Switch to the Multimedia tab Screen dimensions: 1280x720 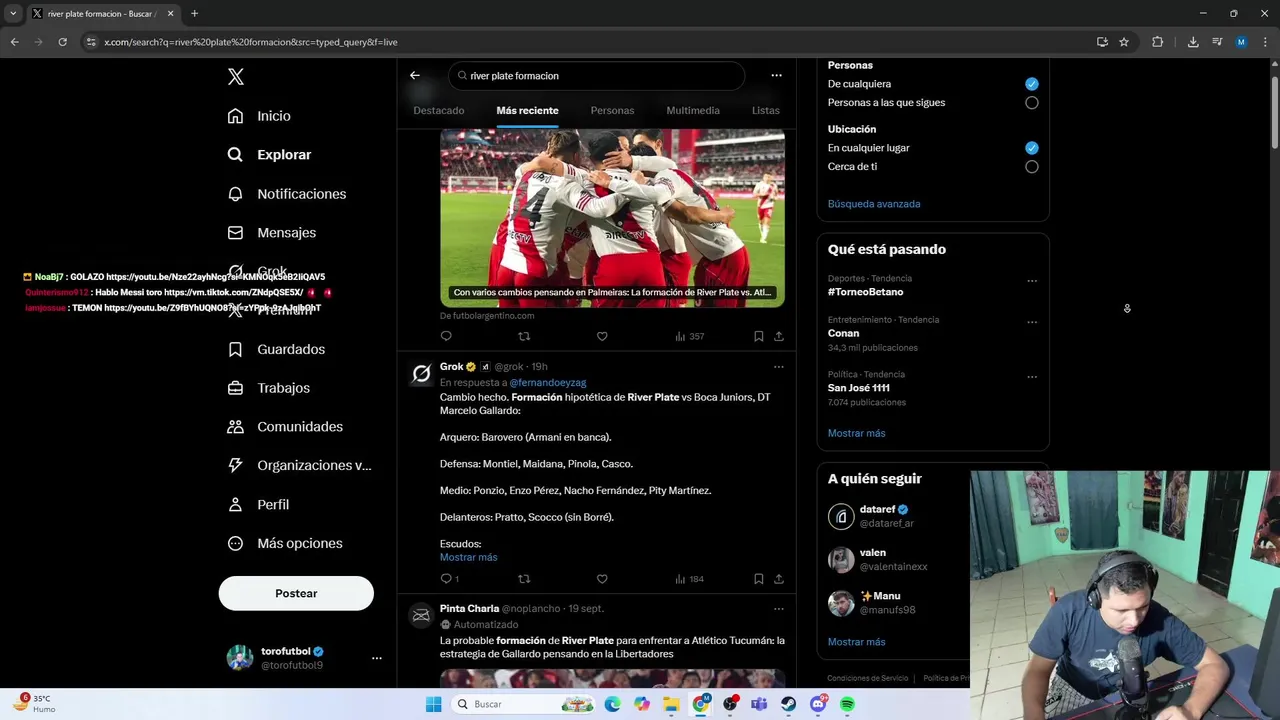pos(693,110)
